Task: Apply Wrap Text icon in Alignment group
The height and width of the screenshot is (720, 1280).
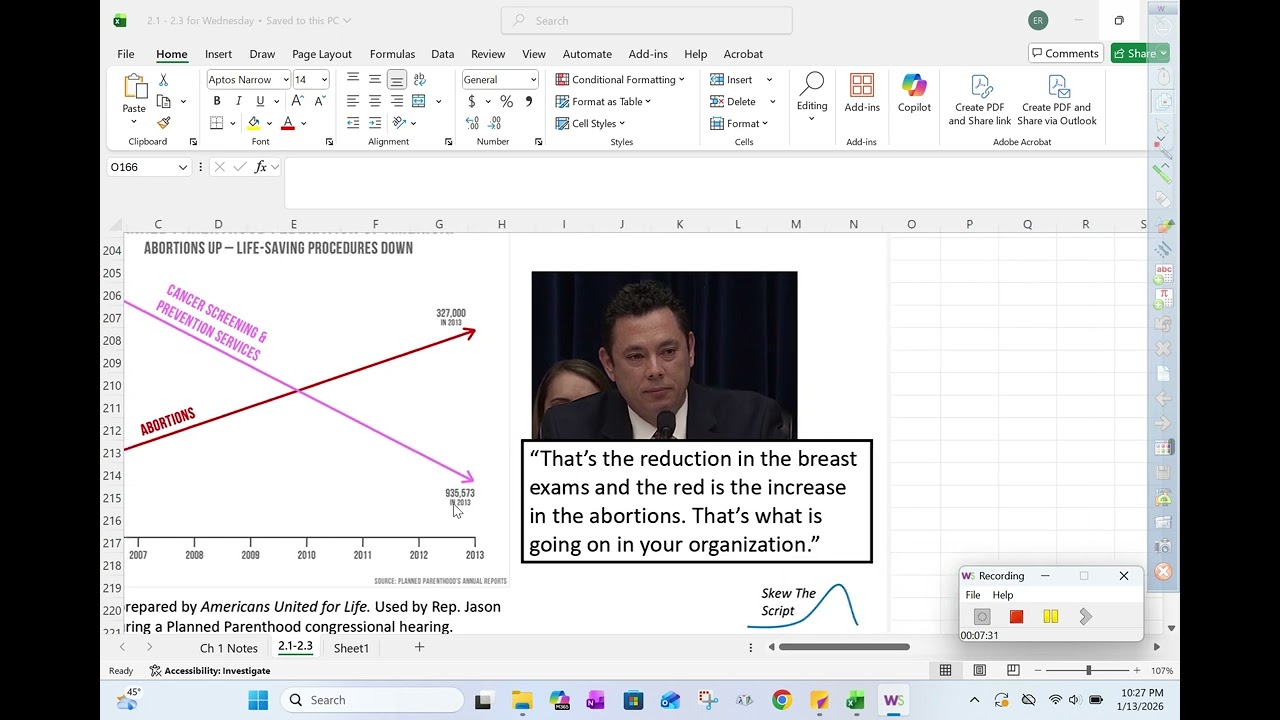Action: point(419,79)
